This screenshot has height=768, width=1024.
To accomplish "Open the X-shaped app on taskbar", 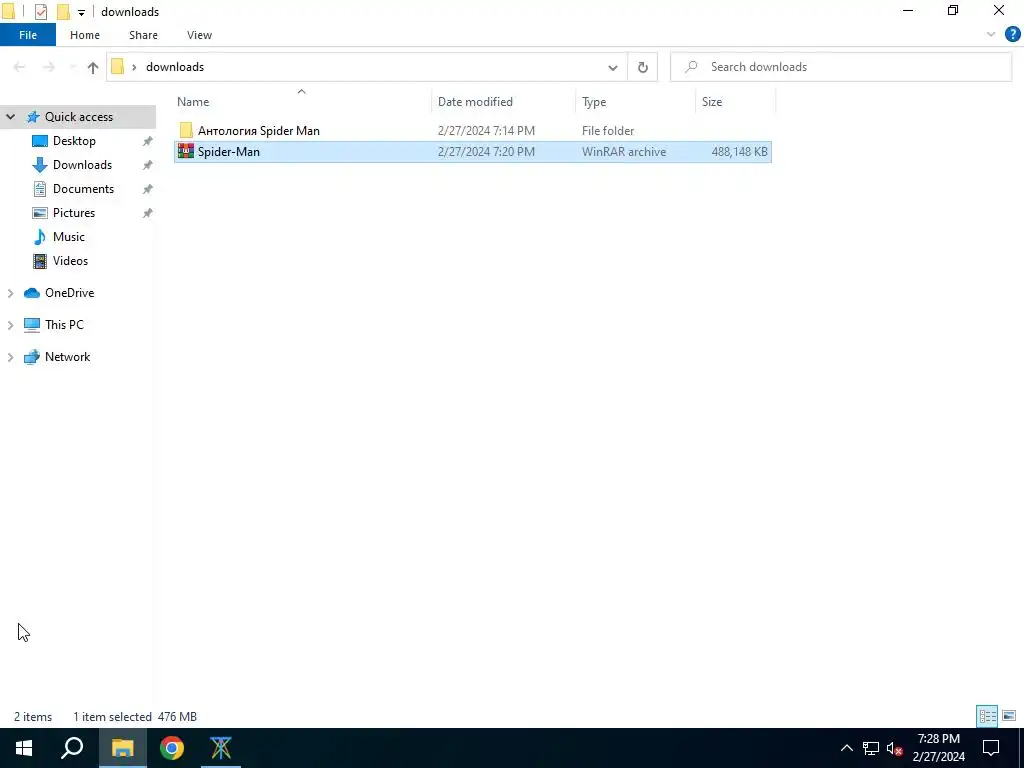I will tap(221, 748).
